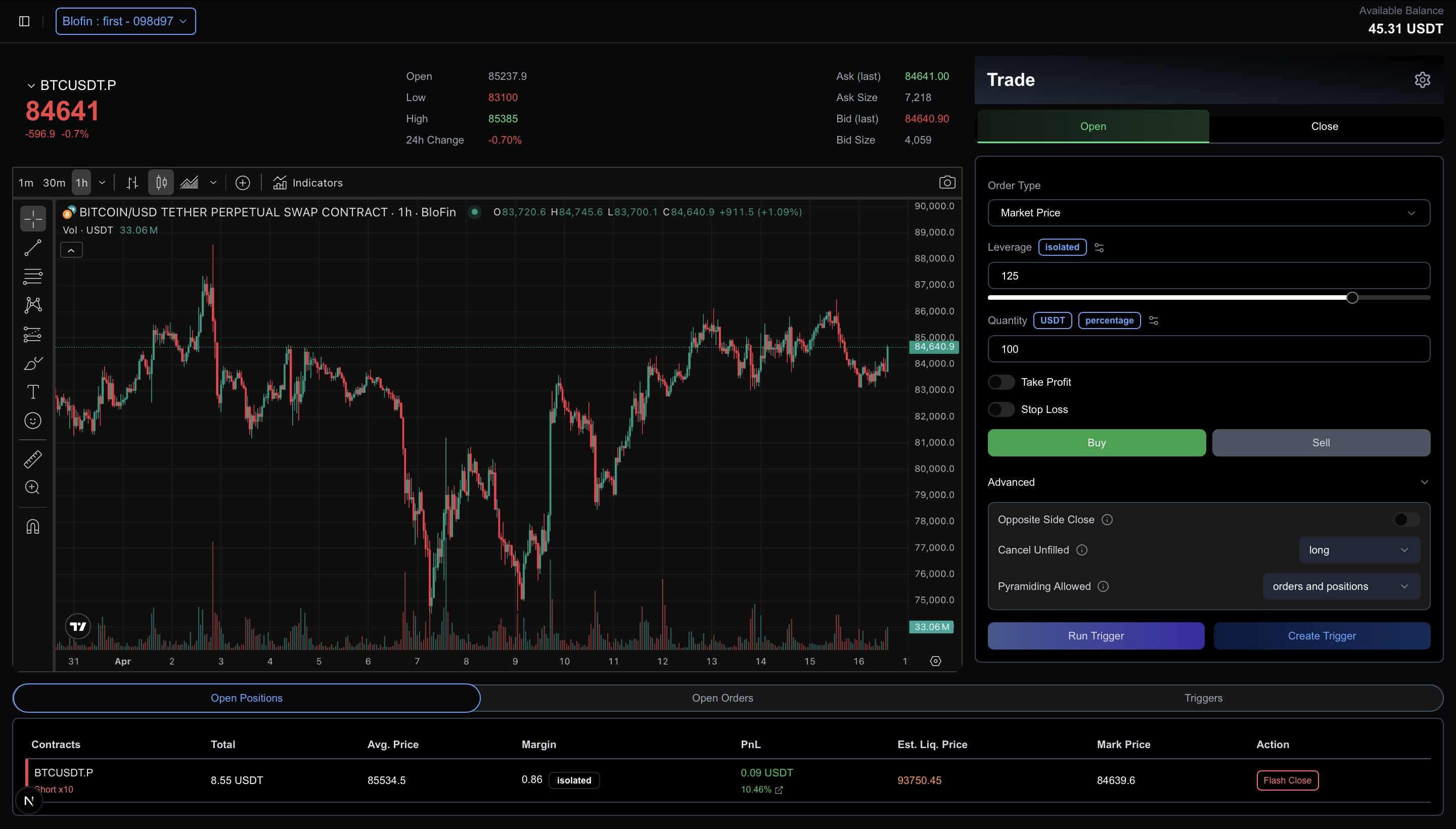Select the pattern drawing tool
This screenshot has height=829, width=1456.
pos(33,305)
